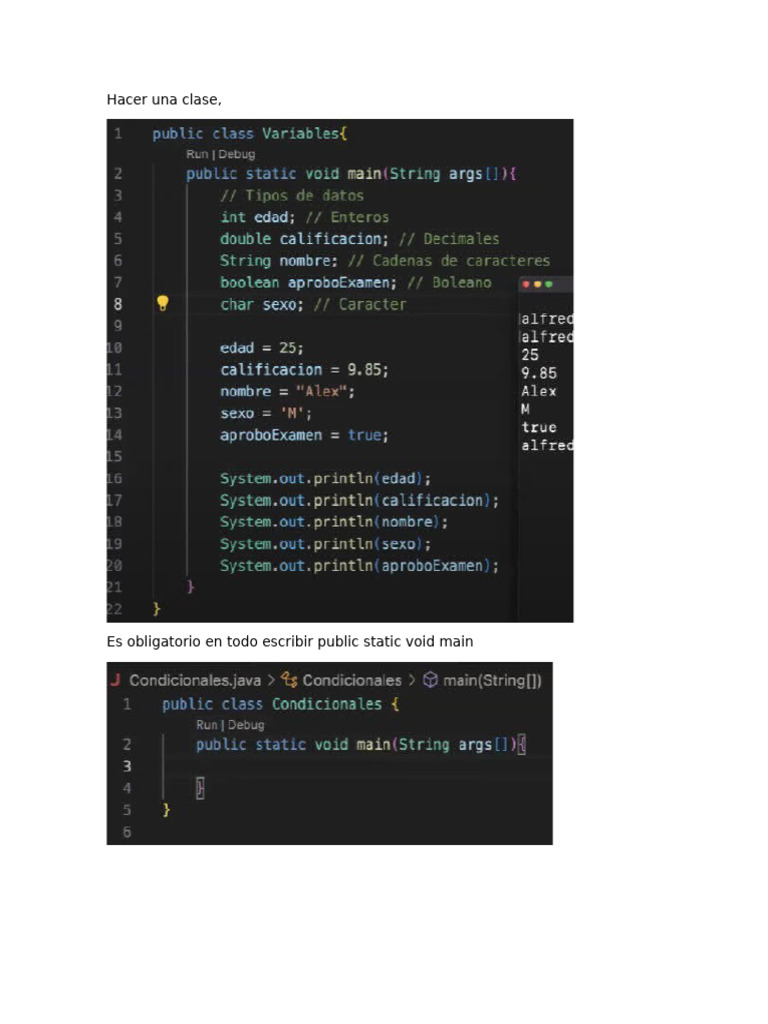Click the 'public class Condicionales {' line
The image size is (768, 1024).
pyautogui.click(x=281, y=705)
